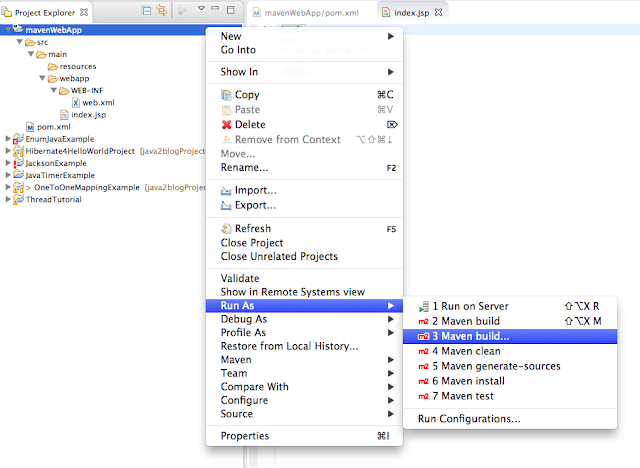This screenshot has height=468, width=640.
Task: Choose Show in Remote Systems view
Action: pyautogui.click(x=304, y=292)
